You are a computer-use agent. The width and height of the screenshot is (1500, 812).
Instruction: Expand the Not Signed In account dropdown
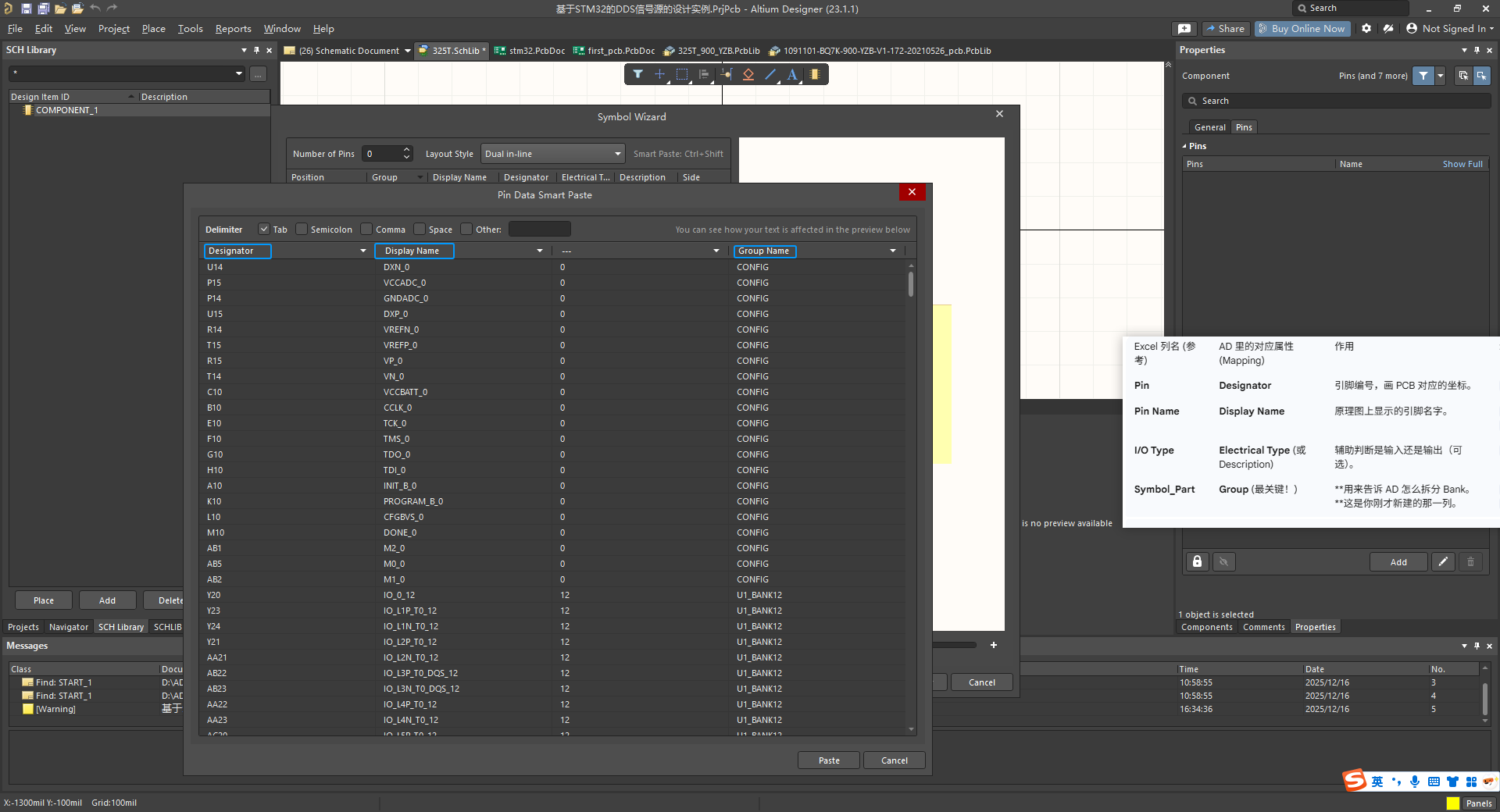(x=1491, y=28)
